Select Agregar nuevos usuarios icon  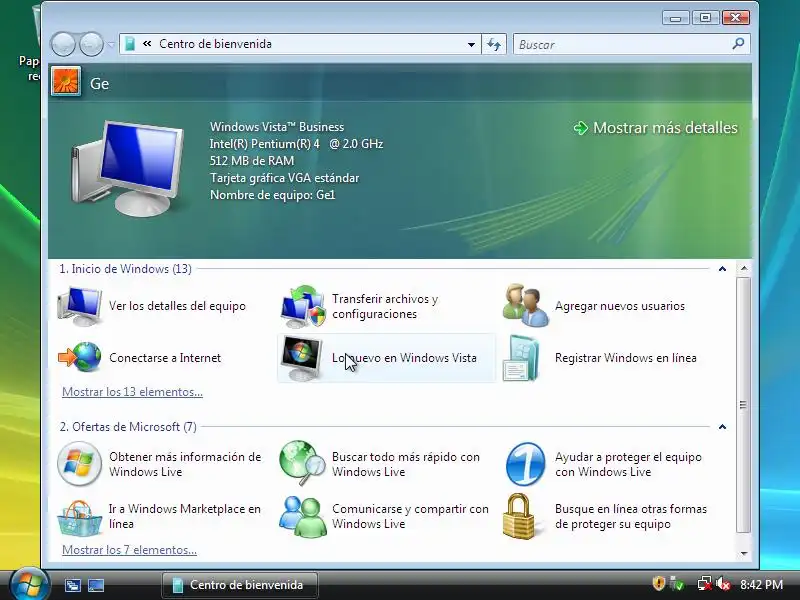(526, 306)
